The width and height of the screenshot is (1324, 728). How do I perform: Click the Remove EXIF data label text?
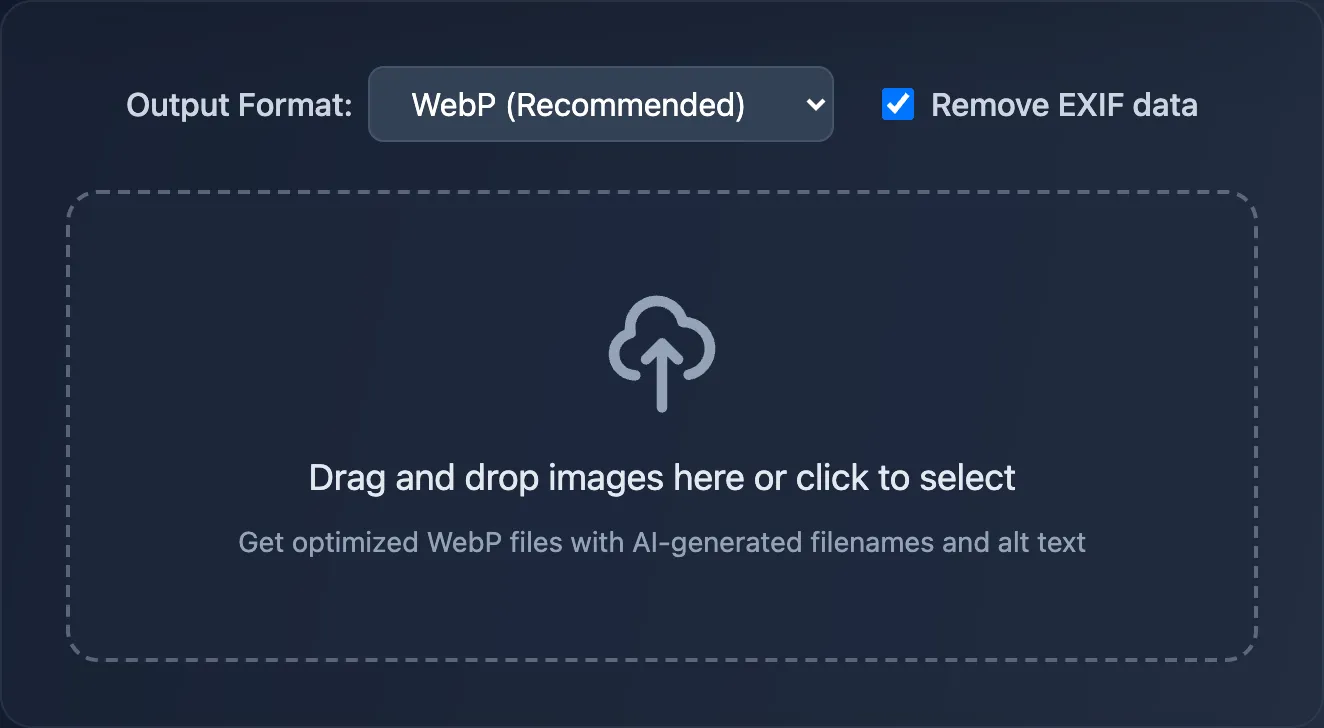pyautogui.click(x=1063, y=104)
